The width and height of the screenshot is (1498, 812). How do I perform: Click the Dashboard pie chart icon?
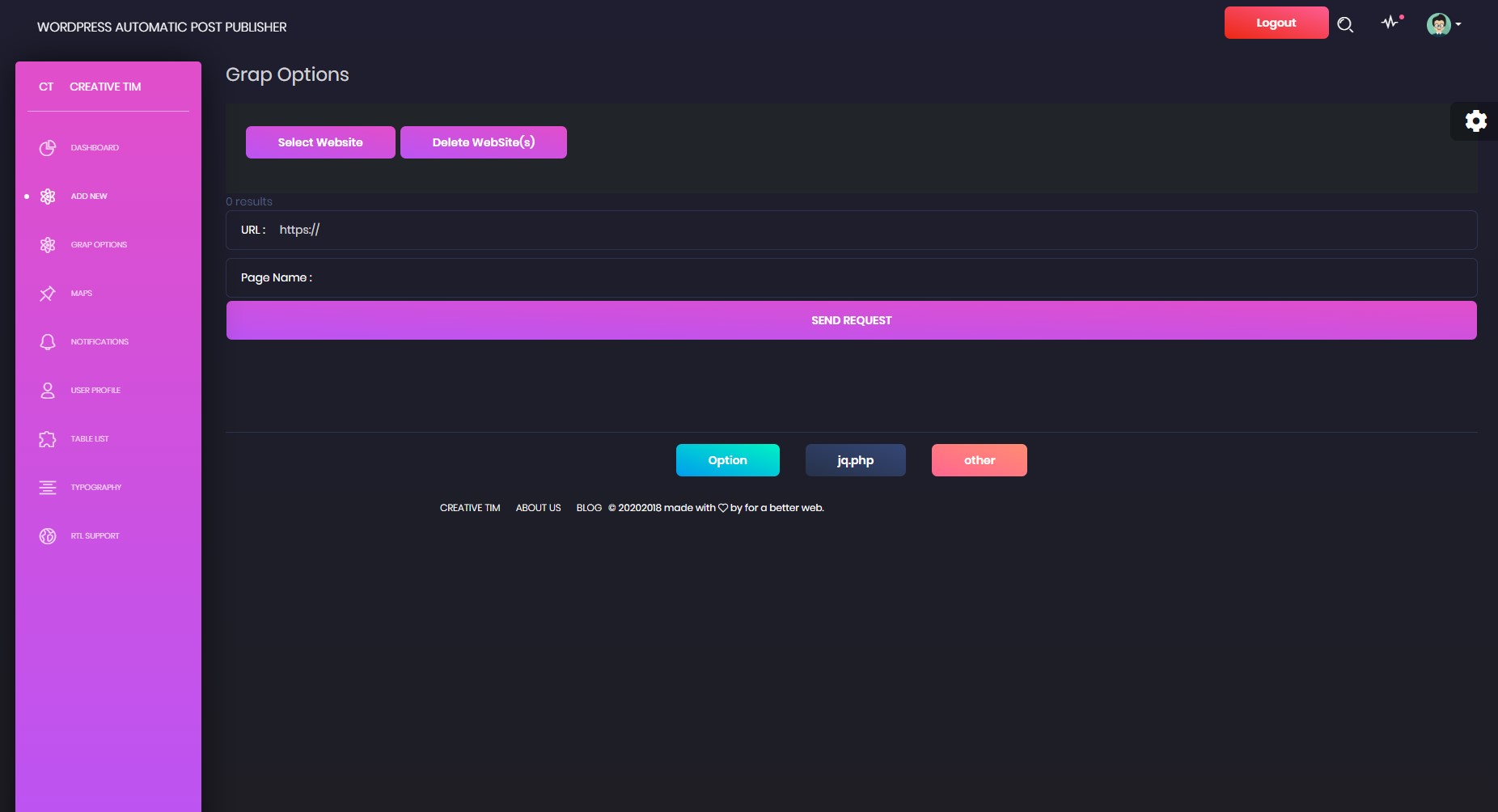pos(48,148)
